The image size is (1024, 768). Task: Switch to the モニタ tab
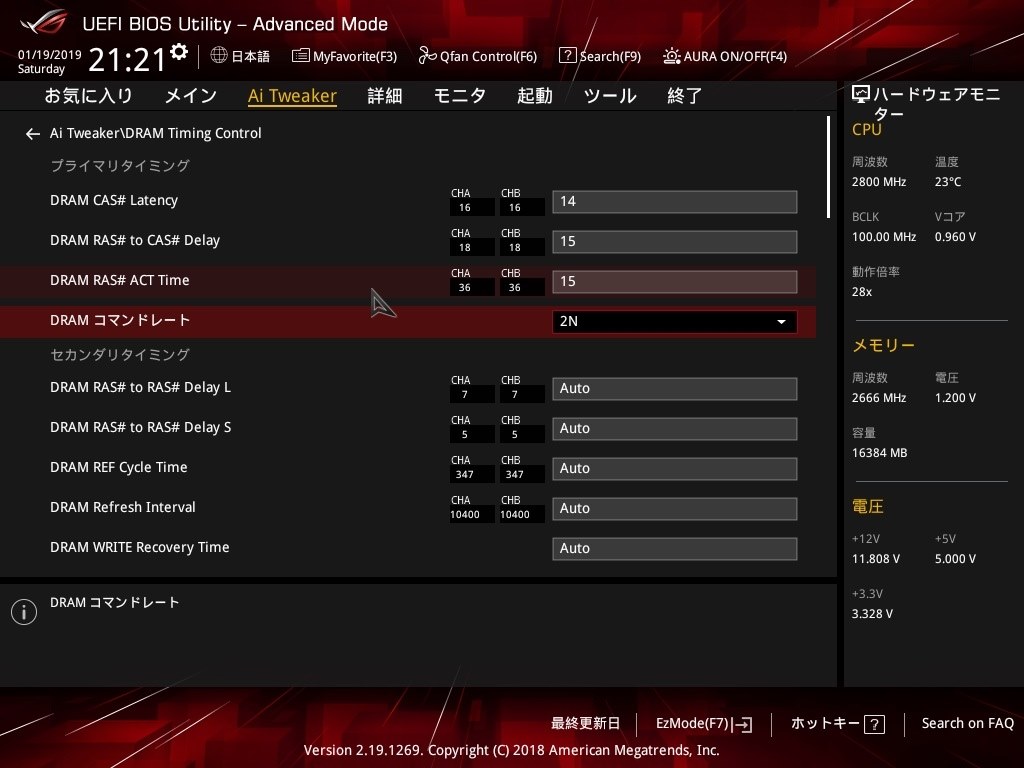click(460, 95)
